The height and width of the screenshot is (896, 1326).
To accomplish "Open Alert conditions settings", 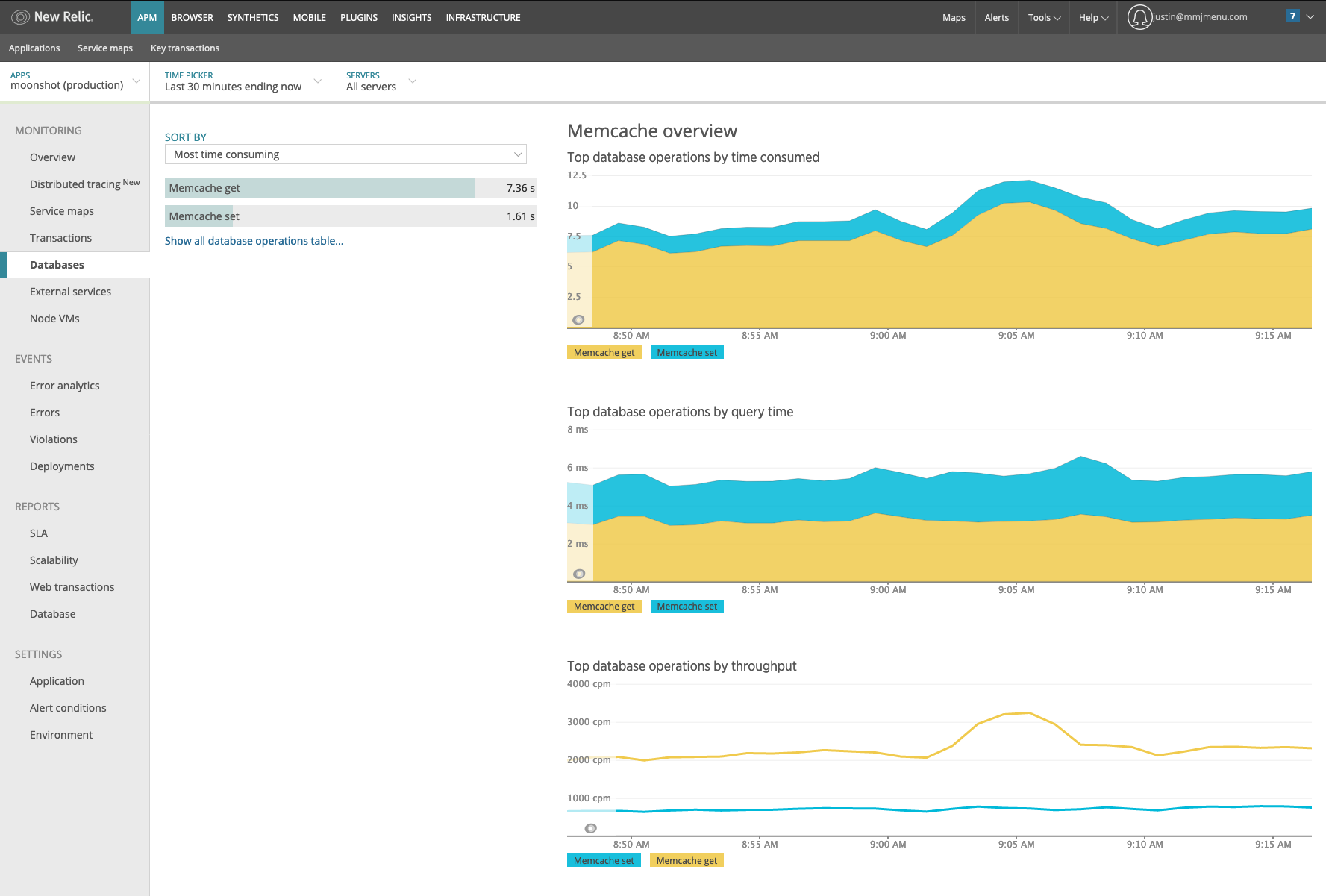I will 68,708.
